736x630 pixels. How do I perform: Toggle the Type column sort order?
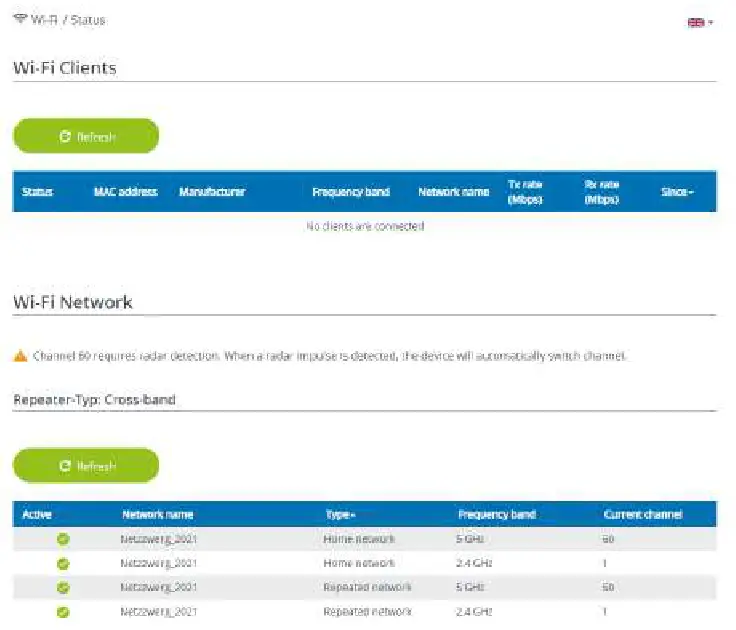point(340,515)
